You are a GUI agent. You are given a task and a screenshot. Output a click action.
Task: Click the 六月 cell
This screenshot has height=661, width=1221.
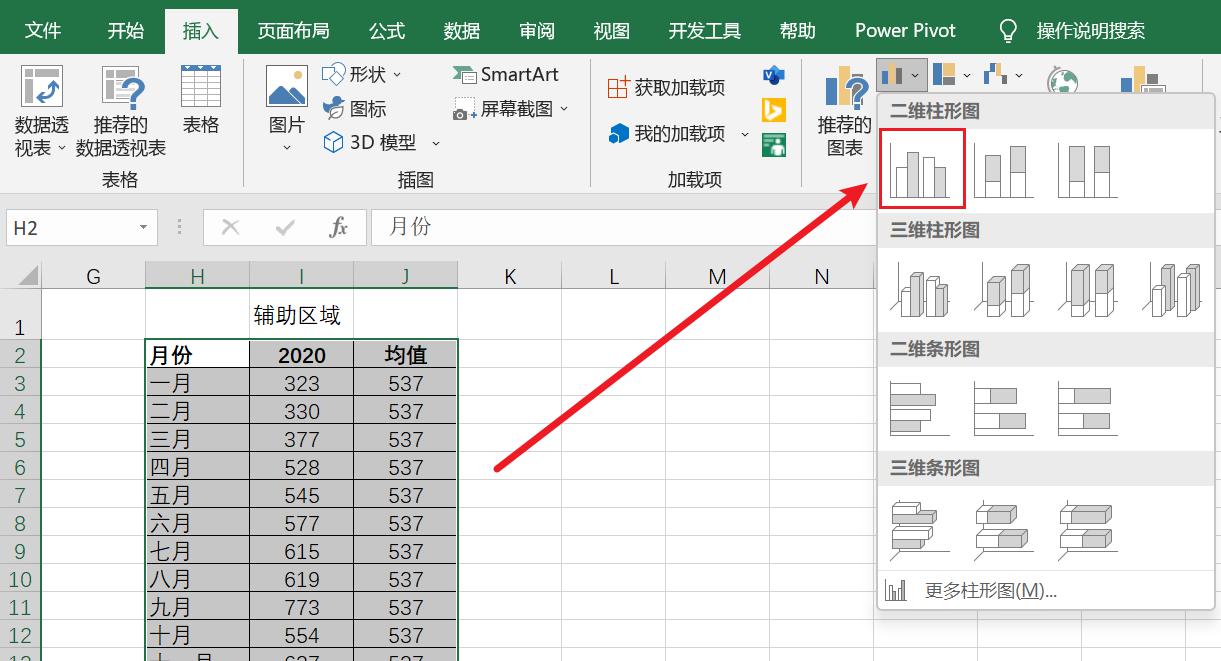tap(197, 523)
